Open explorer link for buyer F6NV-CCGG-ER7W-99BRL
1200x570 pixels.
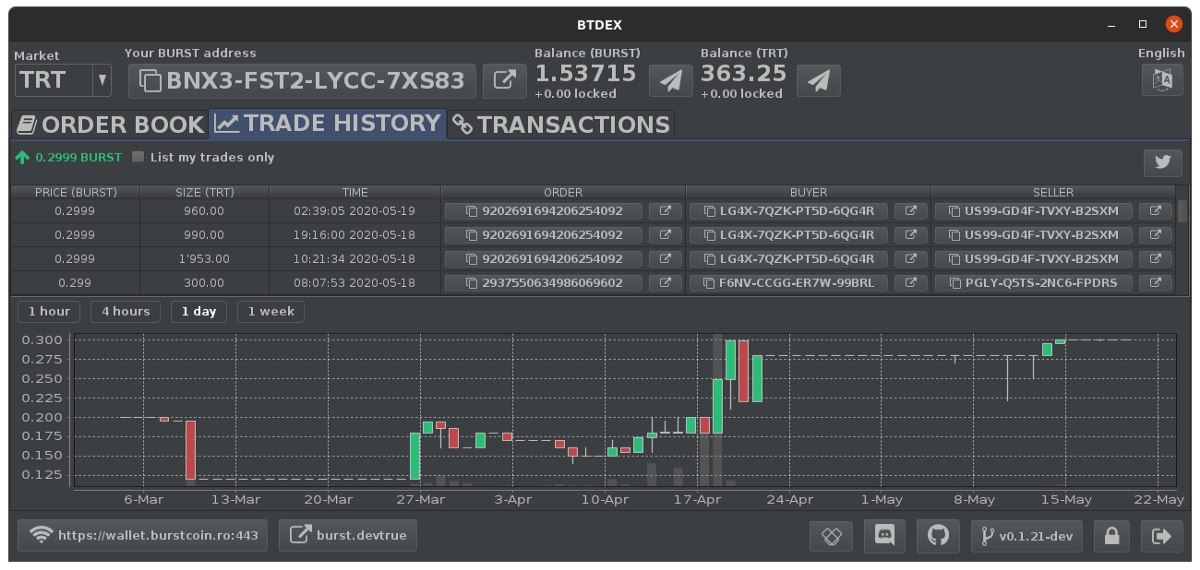tap(910, 283)
